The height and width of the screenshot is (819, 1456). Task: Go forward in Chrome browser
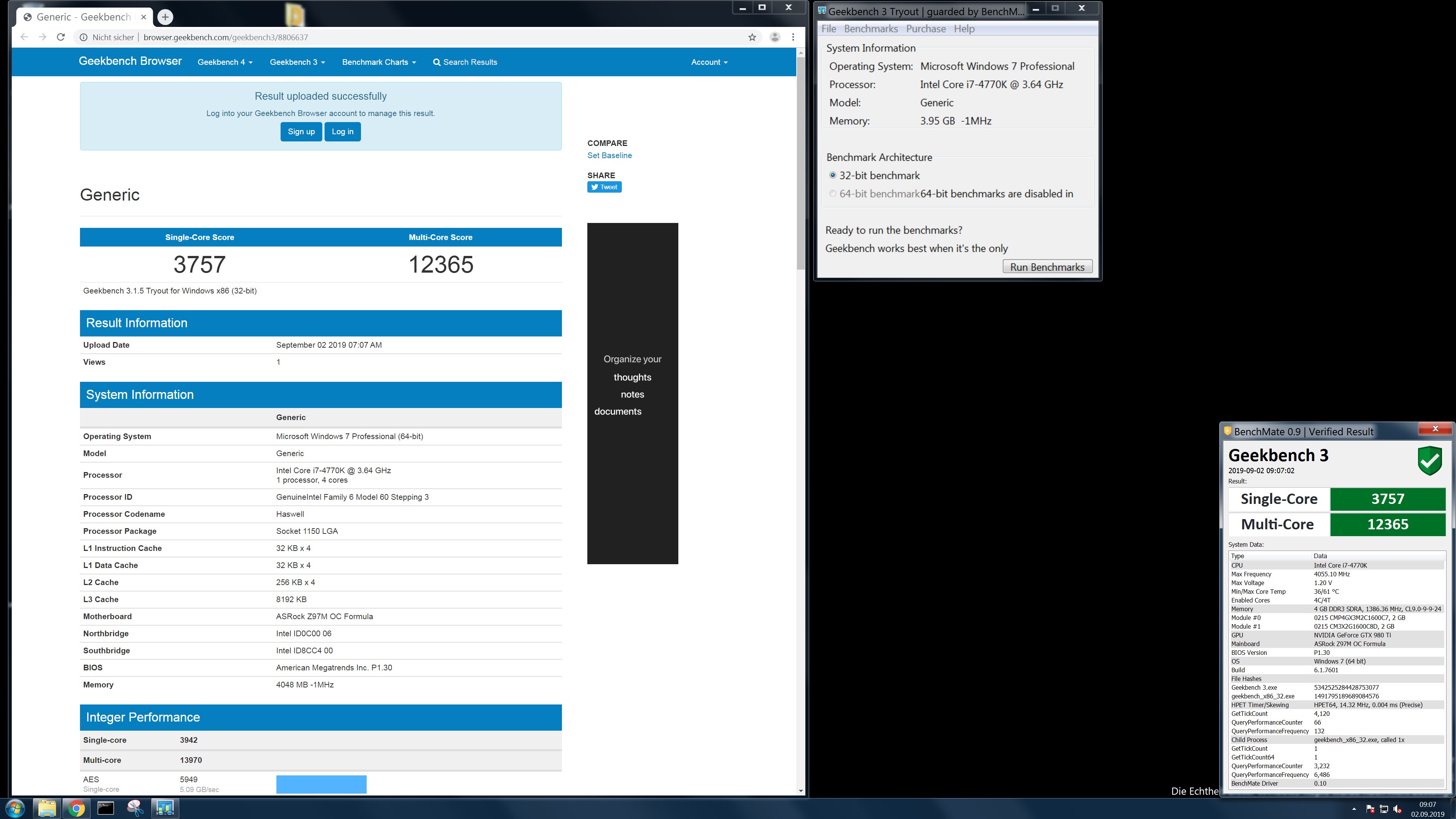[x=42, y=37]
